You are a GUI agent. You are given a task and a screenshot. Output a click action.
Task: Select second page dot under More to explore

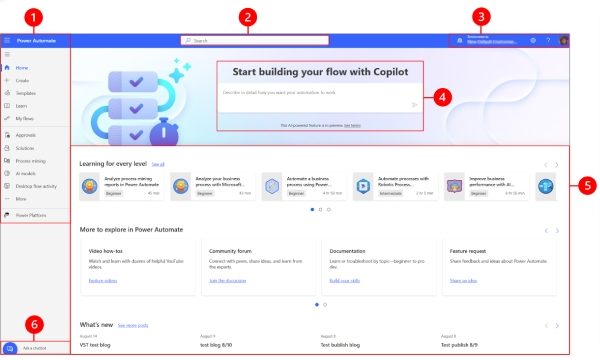(325, 305)
